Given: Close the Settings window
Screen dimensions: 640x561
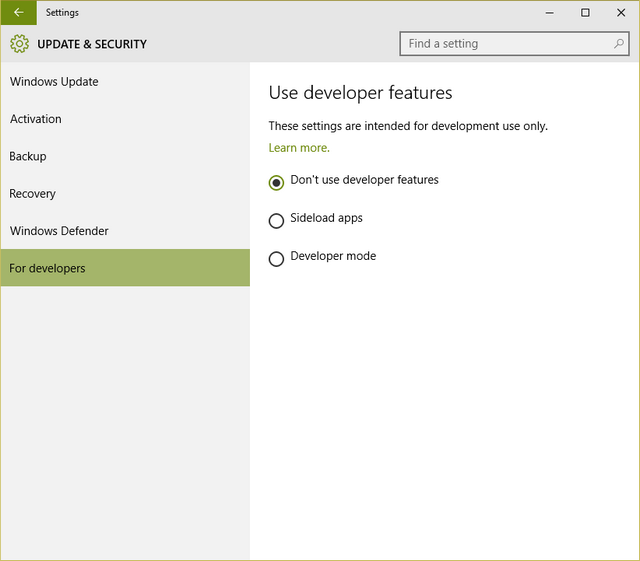Looking at the screenshot, I should click(621, 13).
